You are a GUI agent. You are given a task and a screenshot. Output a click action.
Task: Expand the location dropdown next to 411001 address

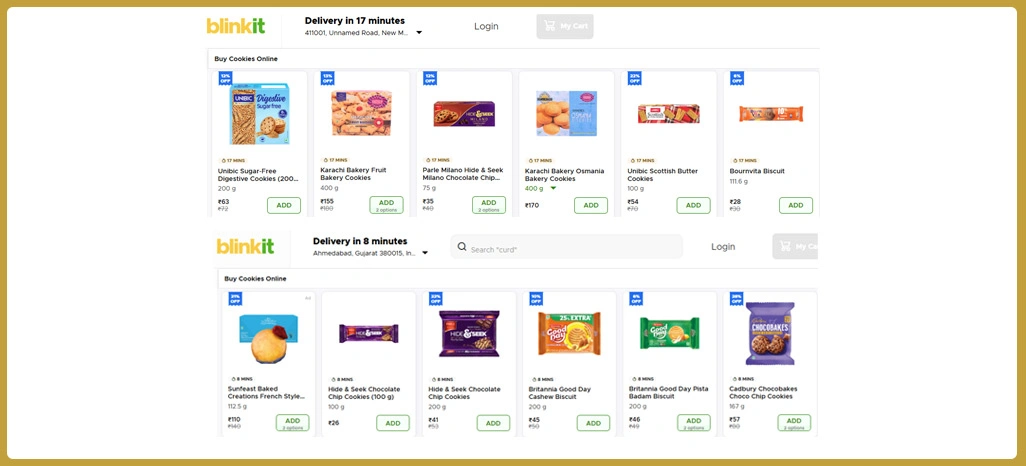click(x=419, y=32)
